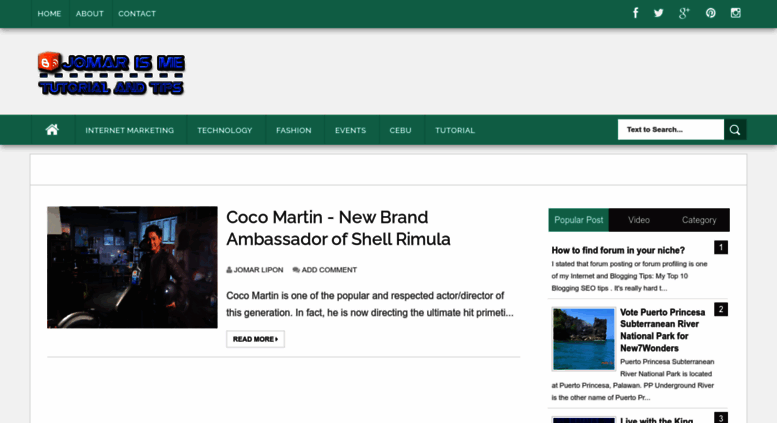Open the Google Plus social icon
The height and width of the screenshot is (423, 777).
(684, 13)
